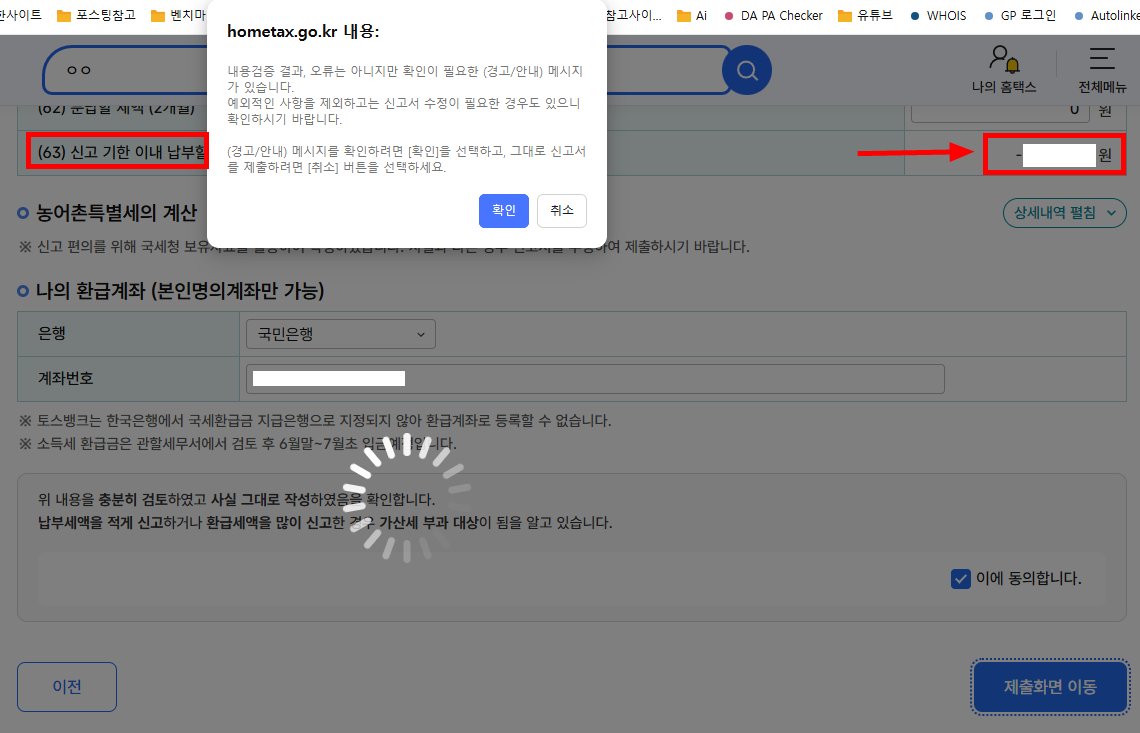Open the Autolinker bookmark
1140x733 pixels.
tap(1107, 15)
